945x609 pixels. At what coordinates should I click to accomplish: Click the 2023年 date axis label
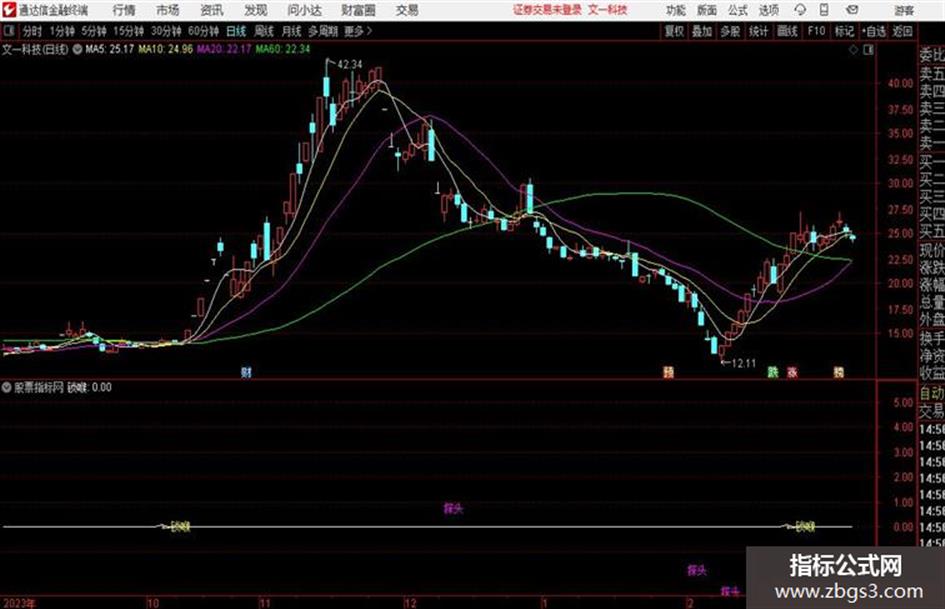19,603
